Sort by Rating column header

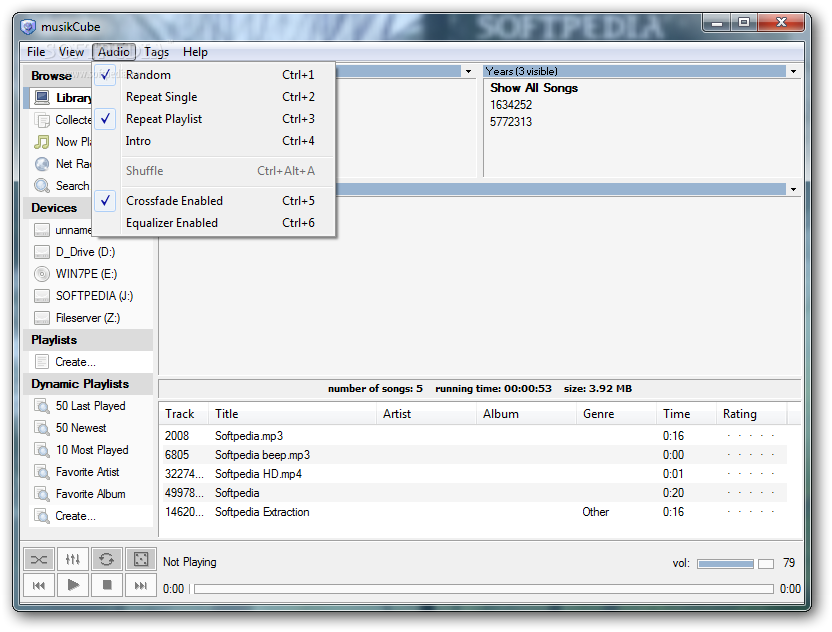click(751, 414)
